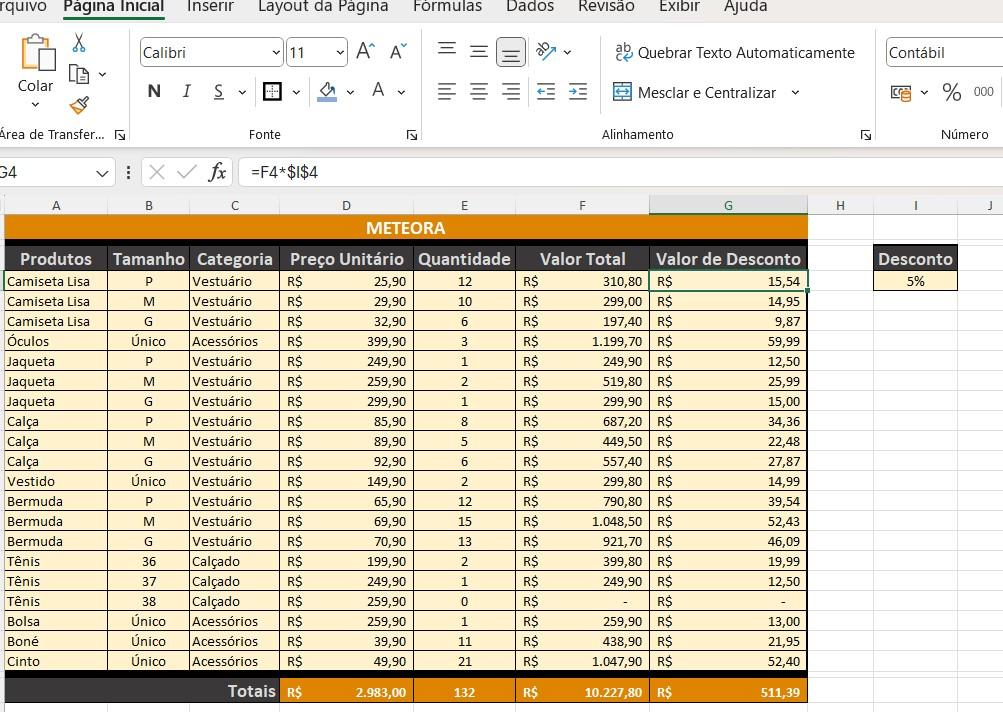Expand the Name Box dropdown arrow
This screenshot has height=712, width=1003.
pos(102,173)
